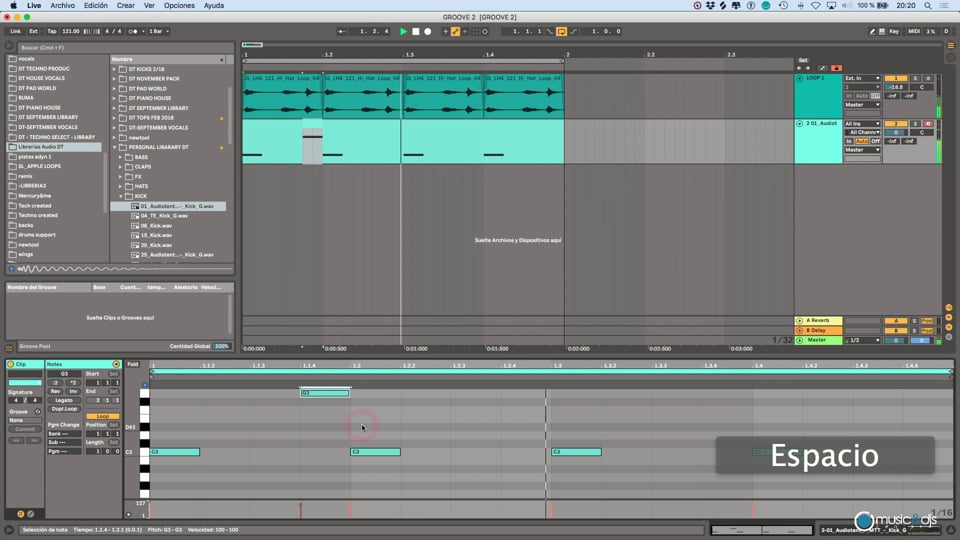
Task: Open the All Channels dropdown
Action: tap(862, 132)
